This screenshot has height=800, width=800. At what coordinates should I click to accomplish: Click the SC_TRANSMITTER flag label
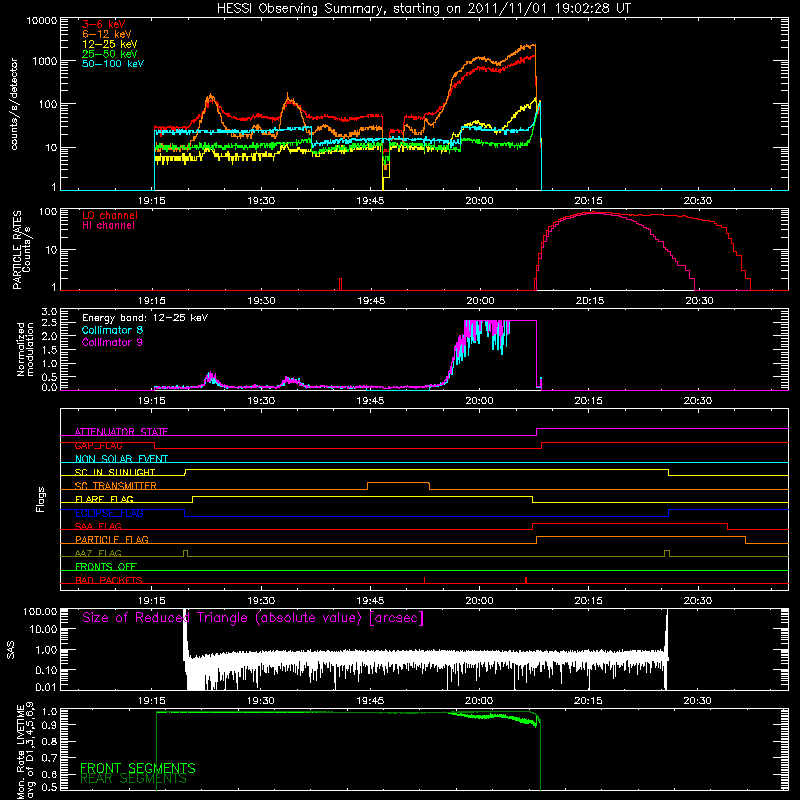115,486
